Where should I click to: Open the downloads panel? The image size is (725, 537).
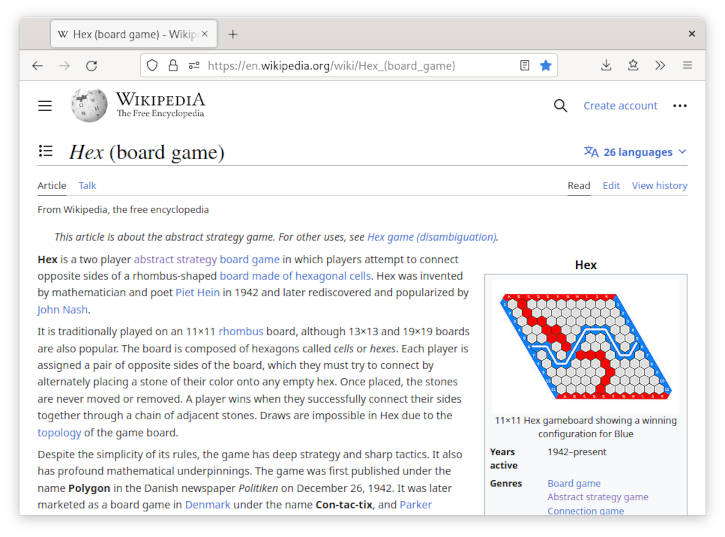[x=606, y=65]
